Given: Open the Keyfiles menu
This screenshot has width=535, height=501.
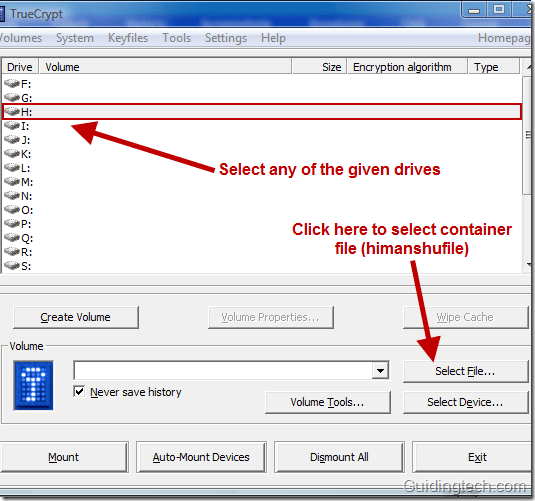Looking at the screenshot, I should click(x=128, y=38).
